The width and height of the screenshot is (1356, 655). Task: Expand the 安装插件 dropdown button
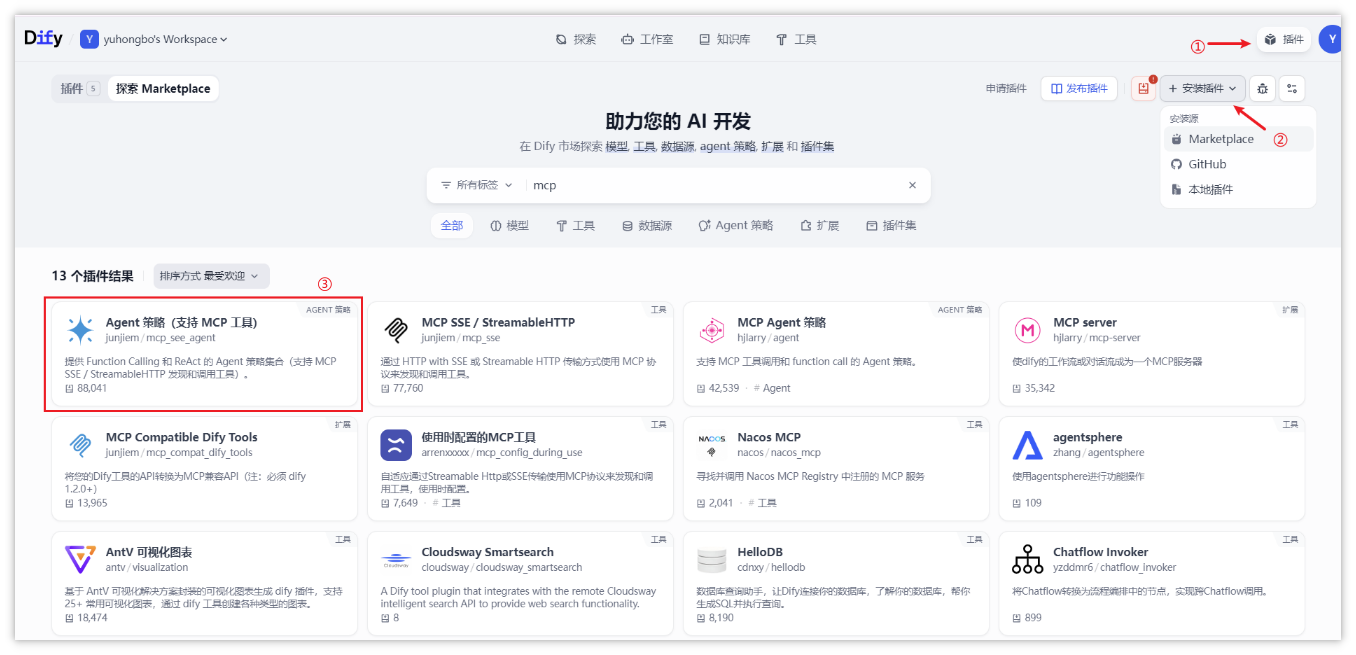[x=1202, y=88]
